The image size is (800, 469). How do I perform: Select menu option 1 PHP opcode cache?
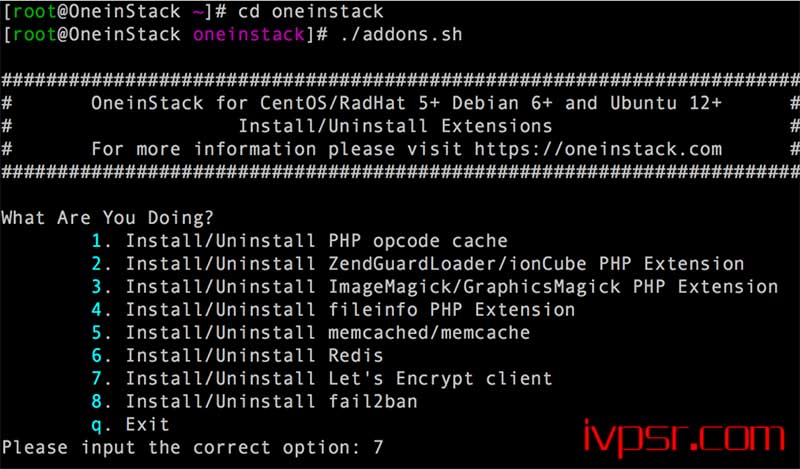299,240
